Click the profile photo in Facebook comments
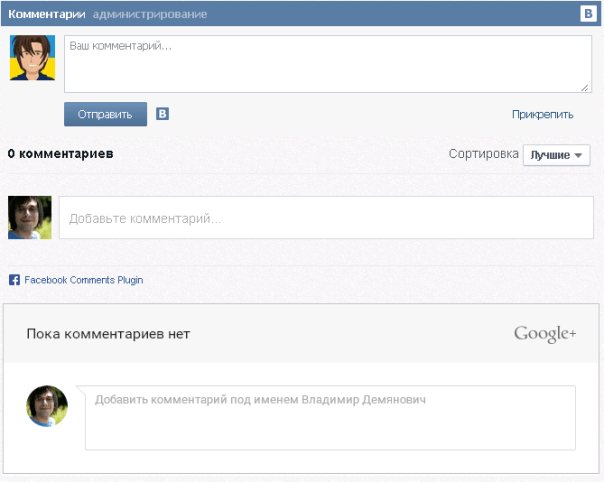The image size is (604, 482). pyautogui.click(x=30, y=217)
